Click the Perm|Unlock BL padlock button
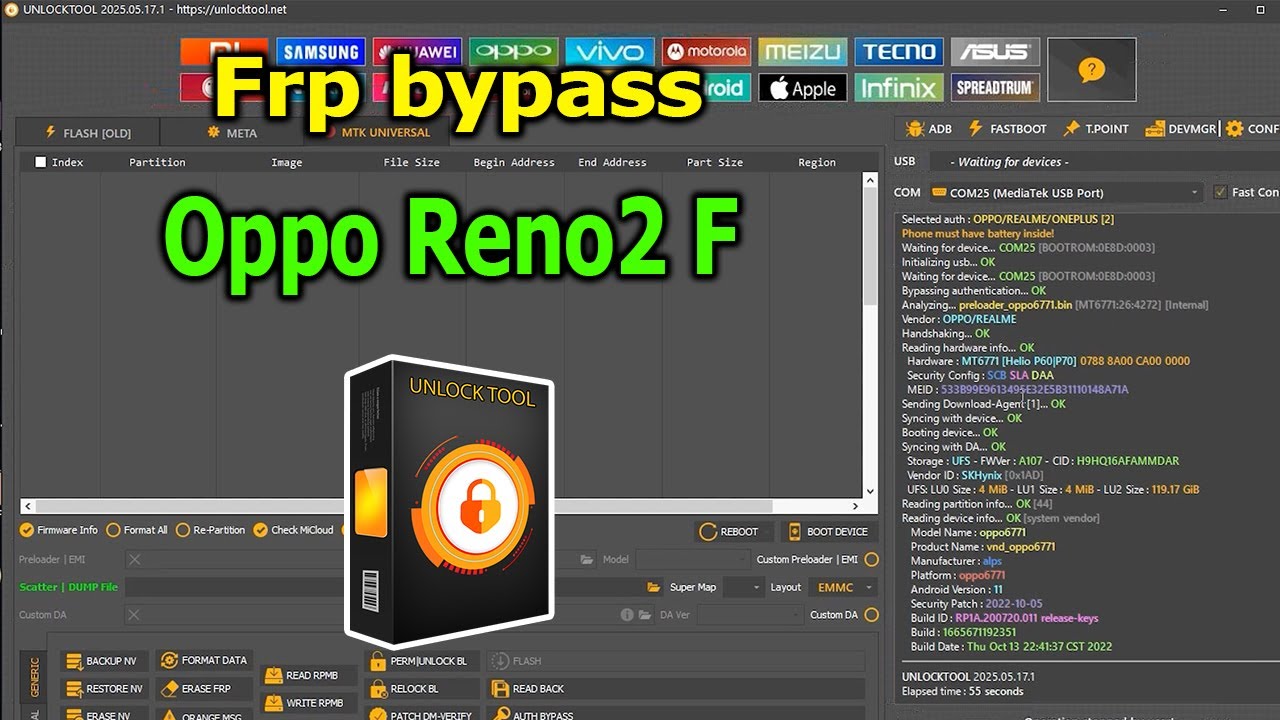 point(420,661)
